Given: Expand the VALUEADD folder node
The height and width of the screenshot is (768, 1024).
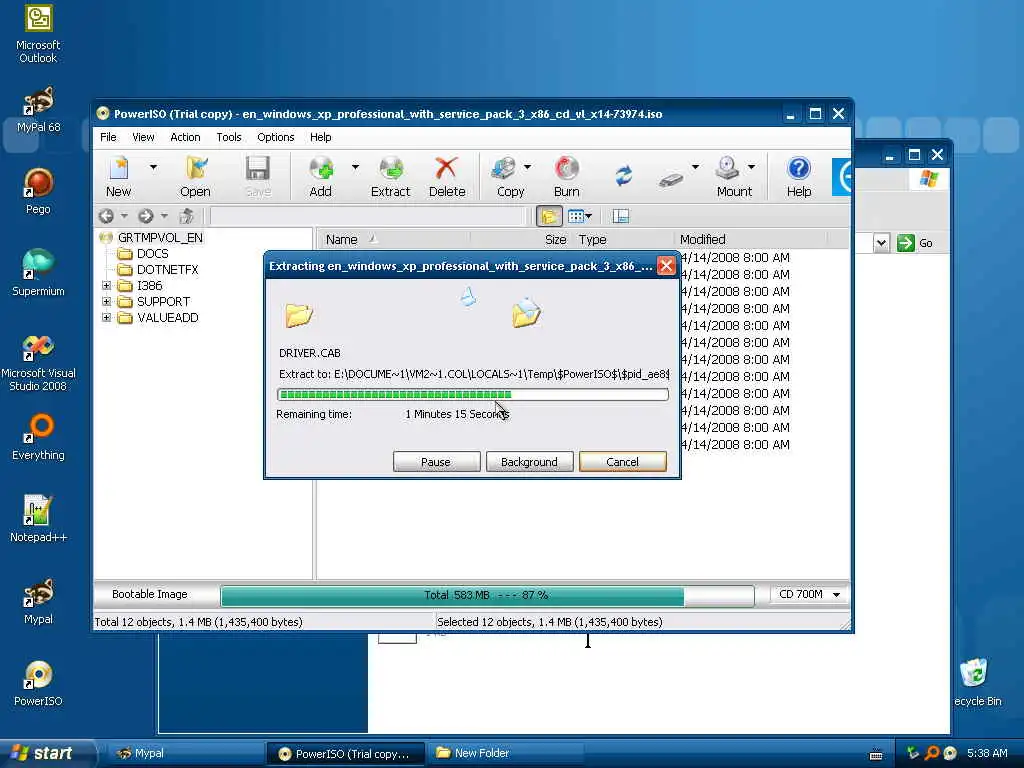Looking at the screenshot, I should (x=106, y=317).
